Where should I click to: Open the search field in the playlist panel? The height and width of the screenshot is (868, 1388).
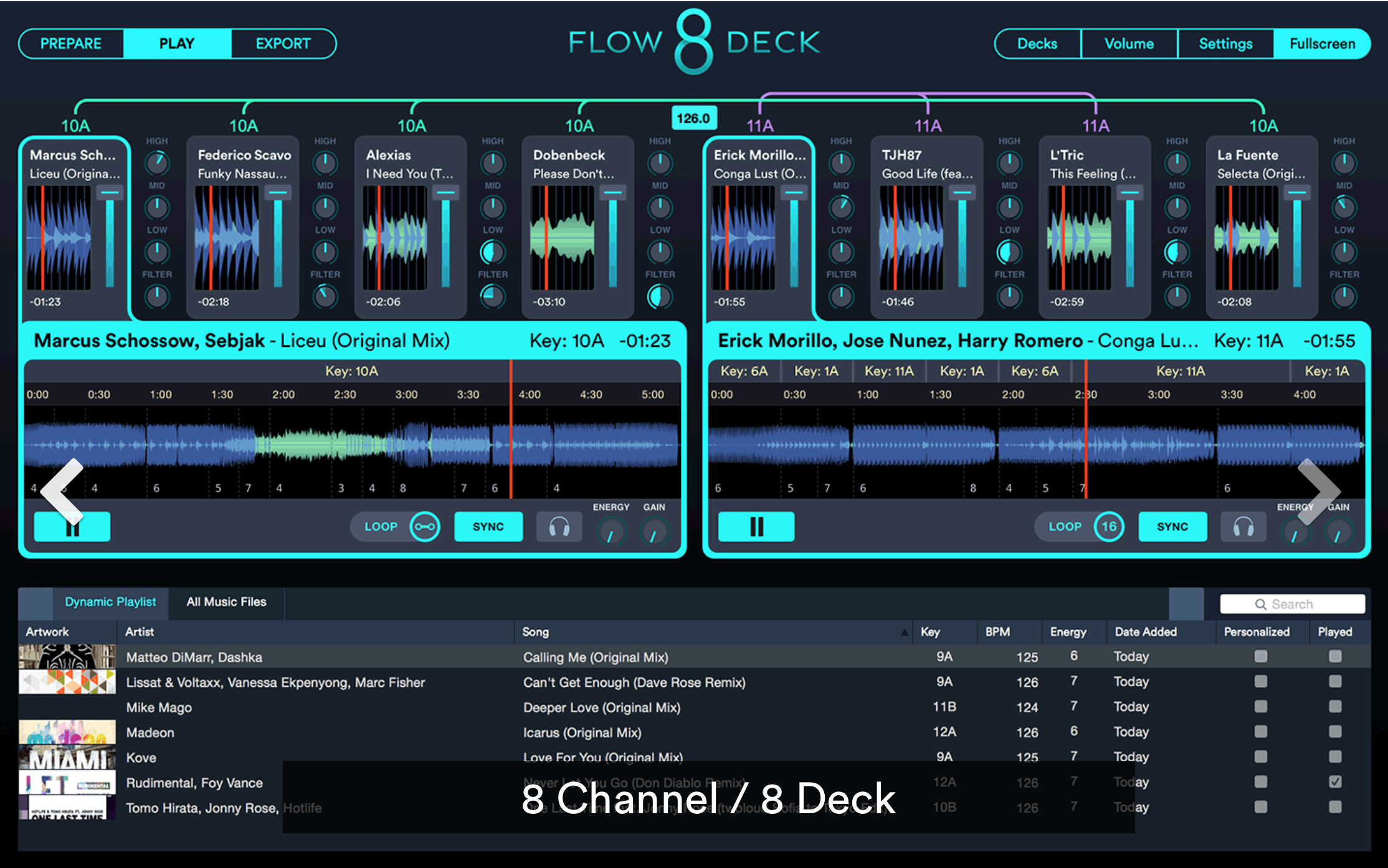[x=1291, y=603]
